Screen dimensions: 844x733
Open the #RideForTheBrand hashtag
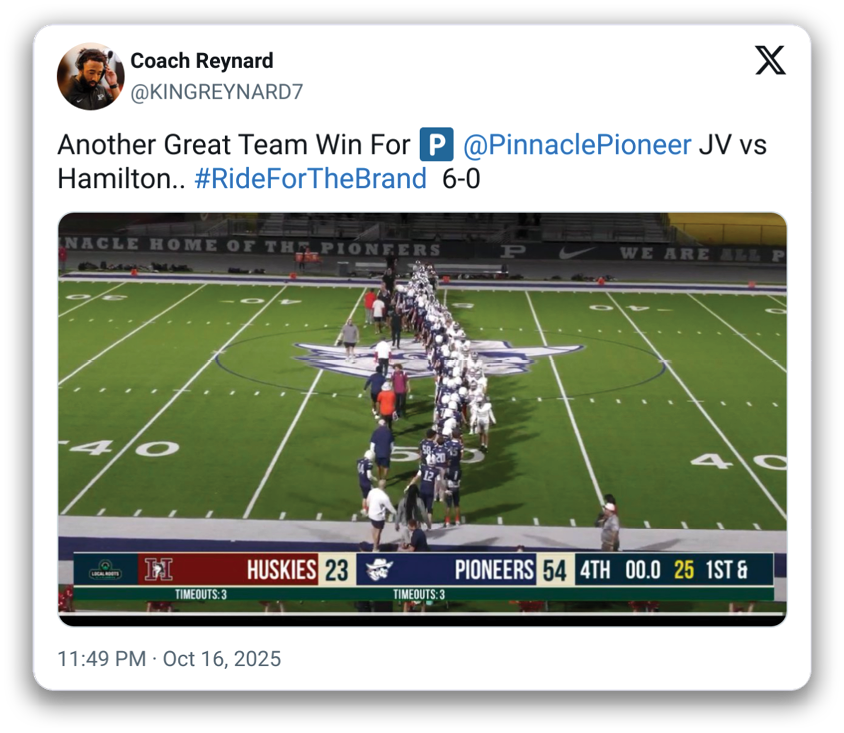(x=310, y=179)
